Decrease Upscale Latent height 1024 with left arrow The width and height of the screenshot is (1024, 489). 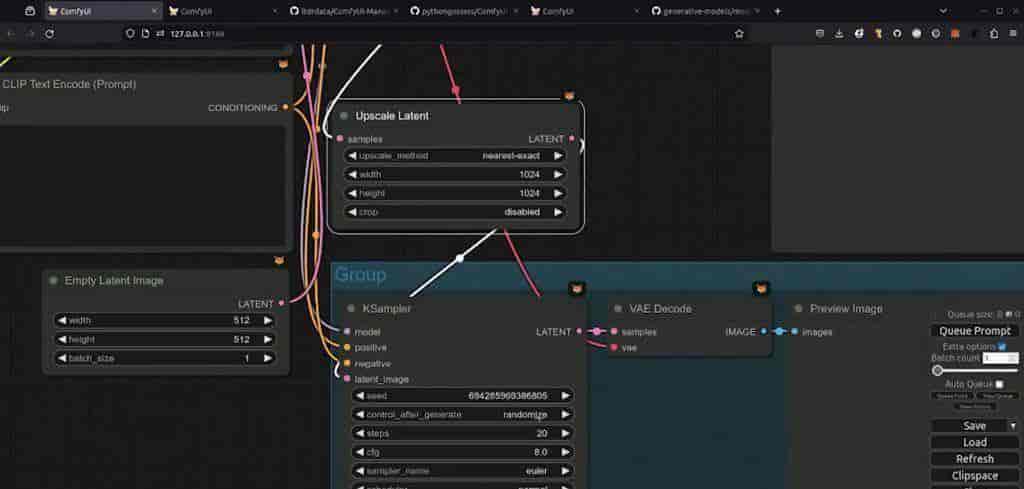click(353, 194)
